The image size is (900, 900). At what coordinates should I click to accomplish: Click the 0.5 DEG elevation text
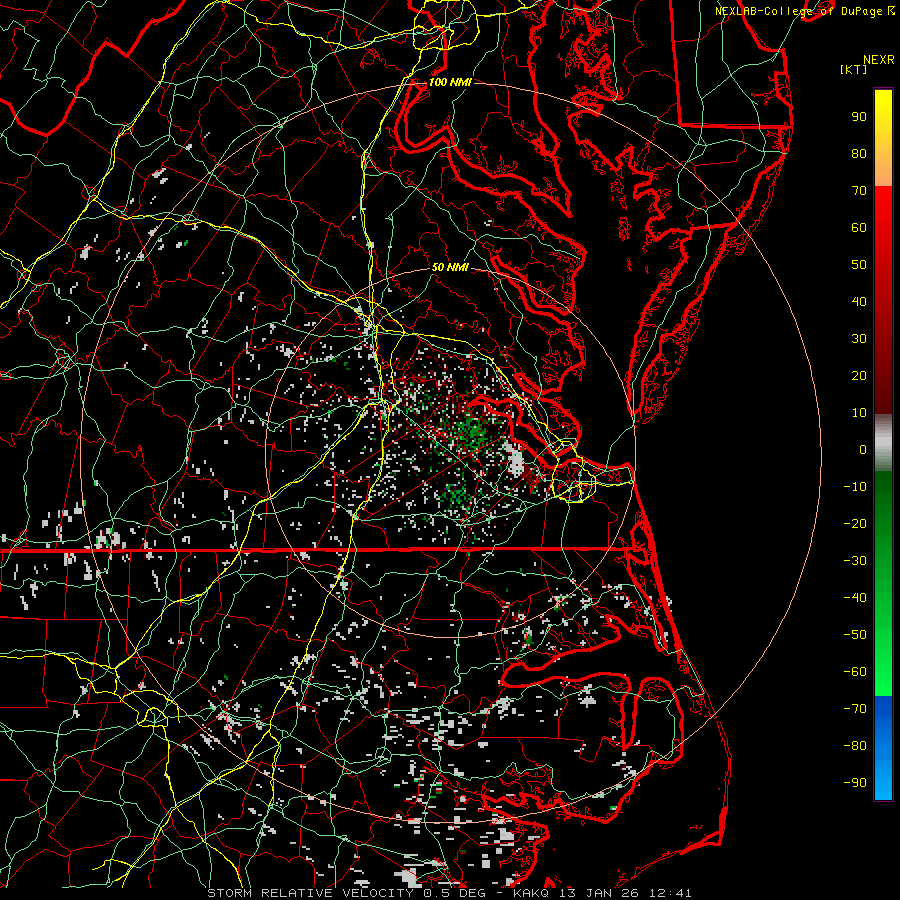(x=454, y=893)
